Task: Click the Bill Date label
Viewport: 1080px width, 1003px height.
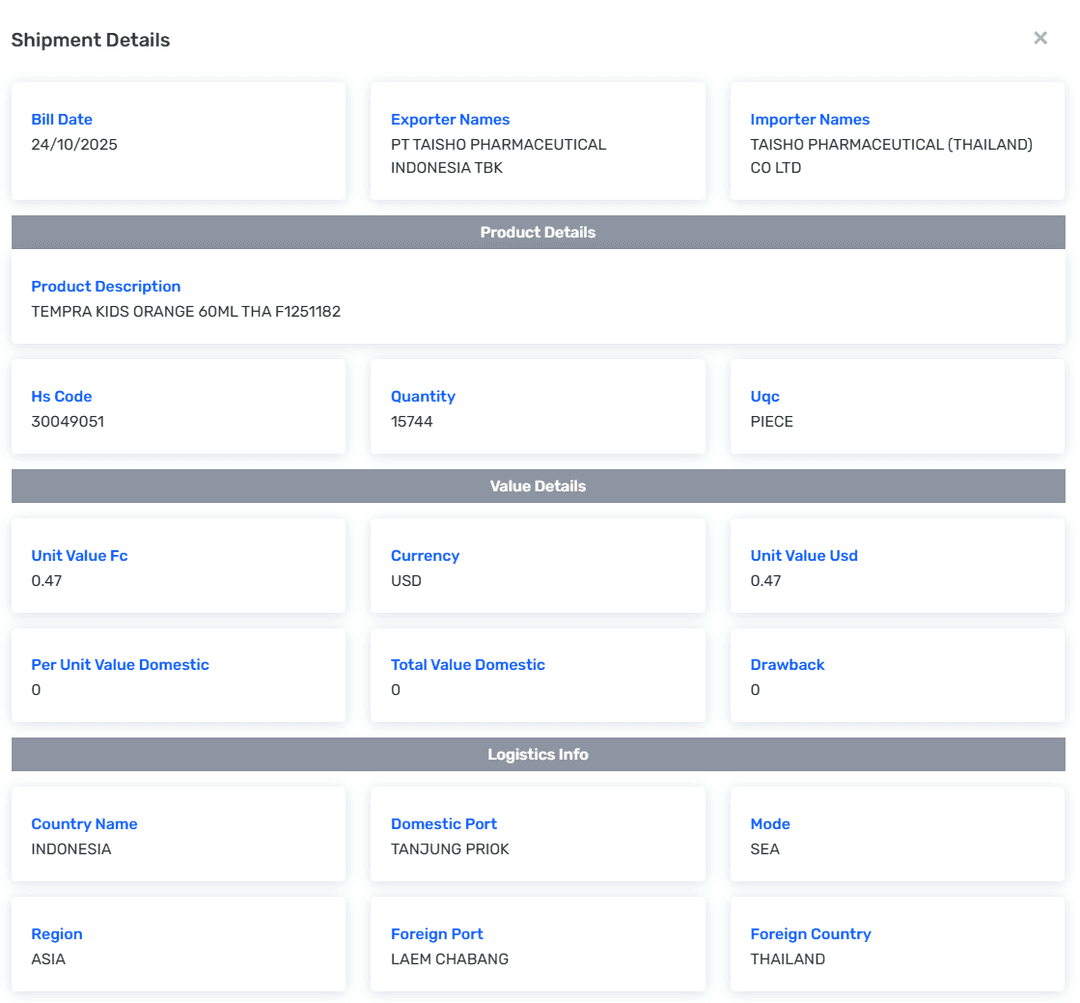Action: 62,119
